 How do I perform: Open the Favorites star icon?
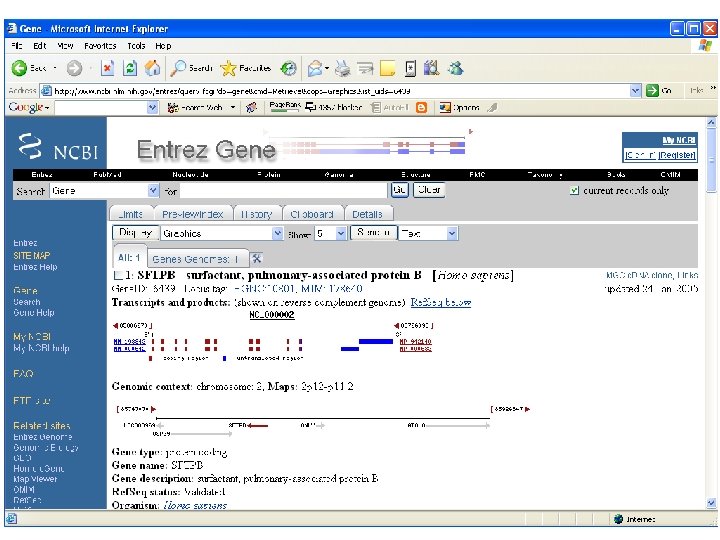228,68
